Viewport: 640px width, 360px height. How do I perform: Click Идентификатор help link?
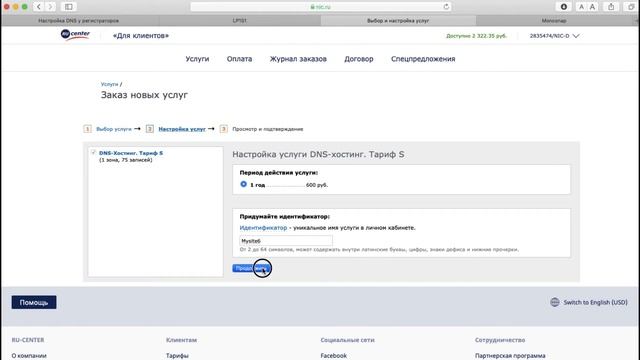263,228
